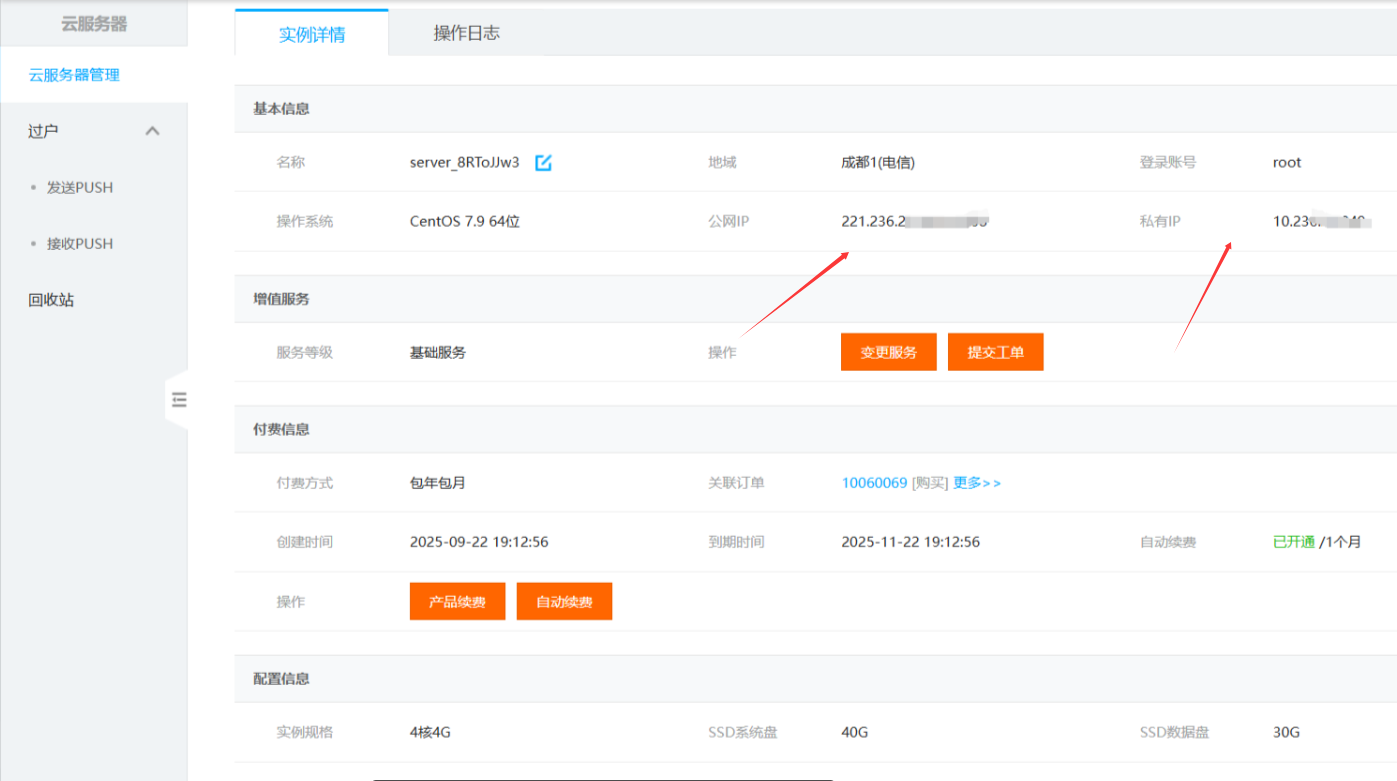Click the edit icon beside server_8RToJJw3
Image resolution: width=1397 pixels, height=781 pixels.
[x=543, y=163]
